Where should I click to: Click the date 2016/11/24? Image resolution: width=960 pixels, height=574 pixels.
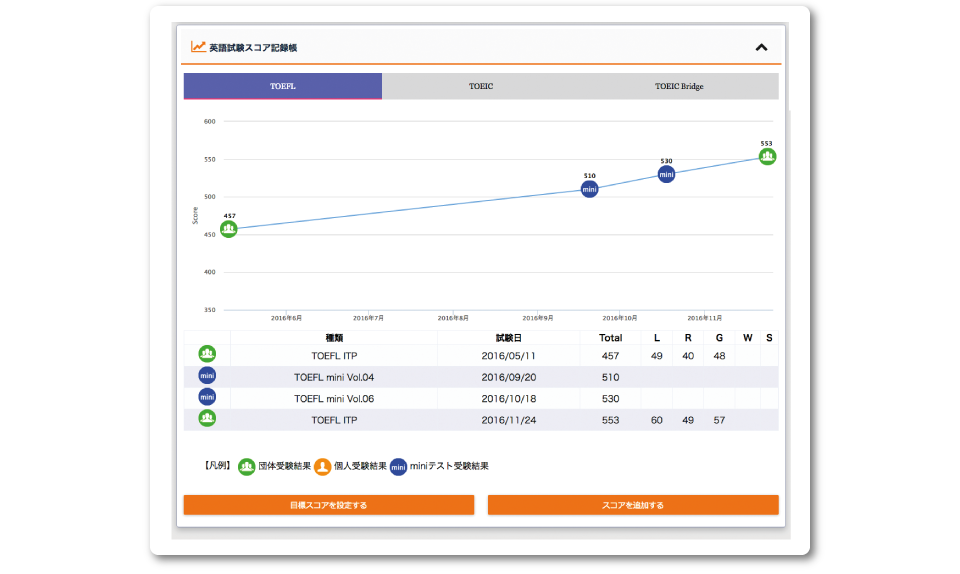pos(509,420)
